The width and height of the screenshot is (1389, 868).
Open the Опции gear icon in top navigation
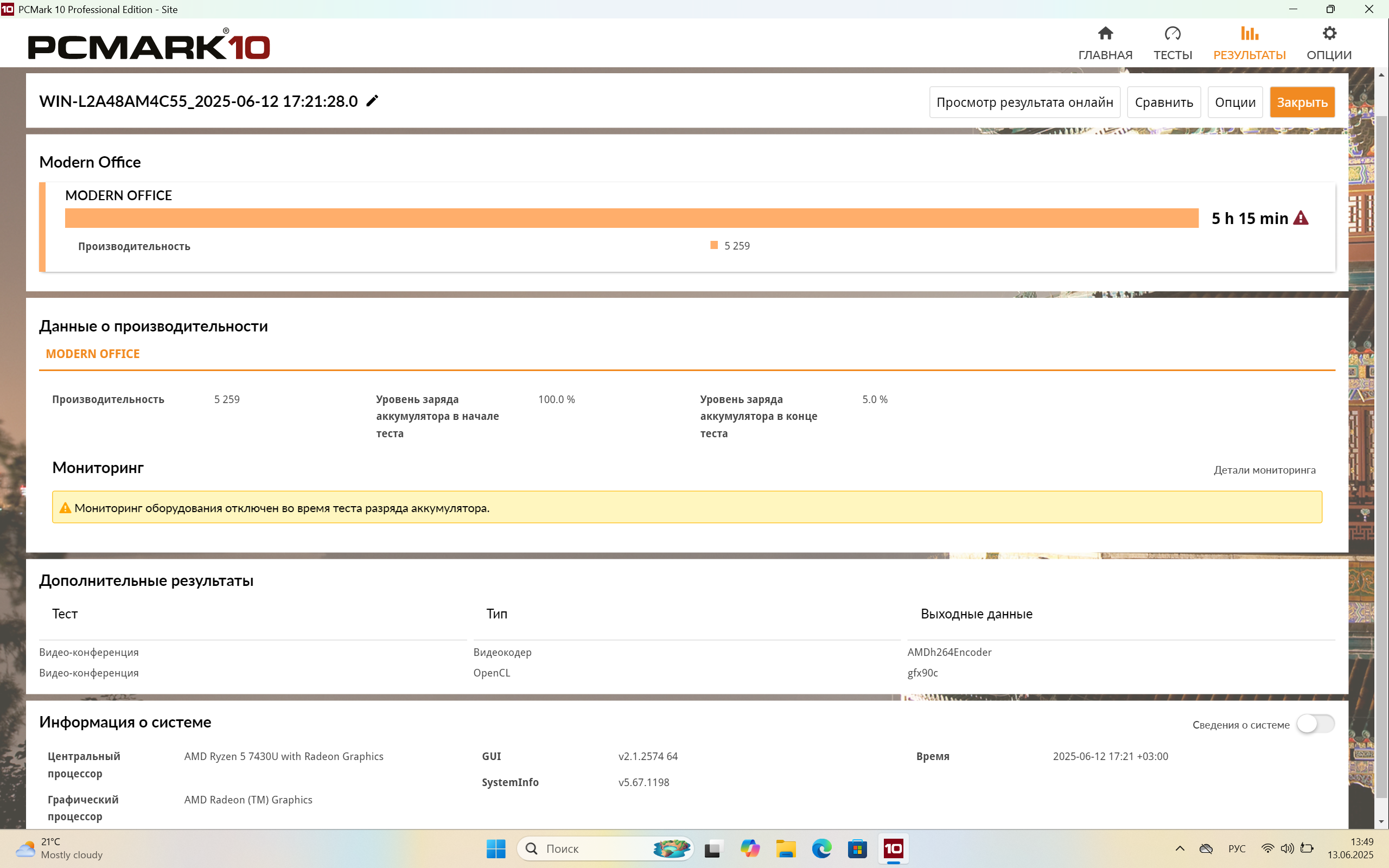(1329, 34)
